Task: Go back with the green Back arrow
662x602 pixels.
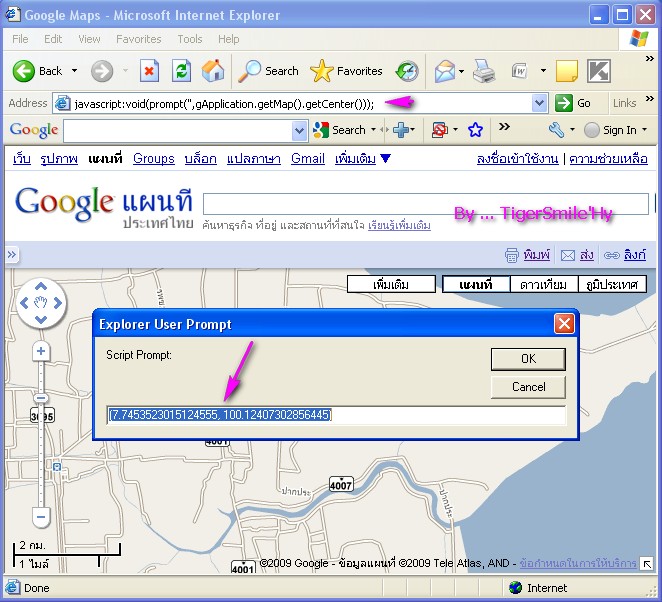Action: click(24, 71)
